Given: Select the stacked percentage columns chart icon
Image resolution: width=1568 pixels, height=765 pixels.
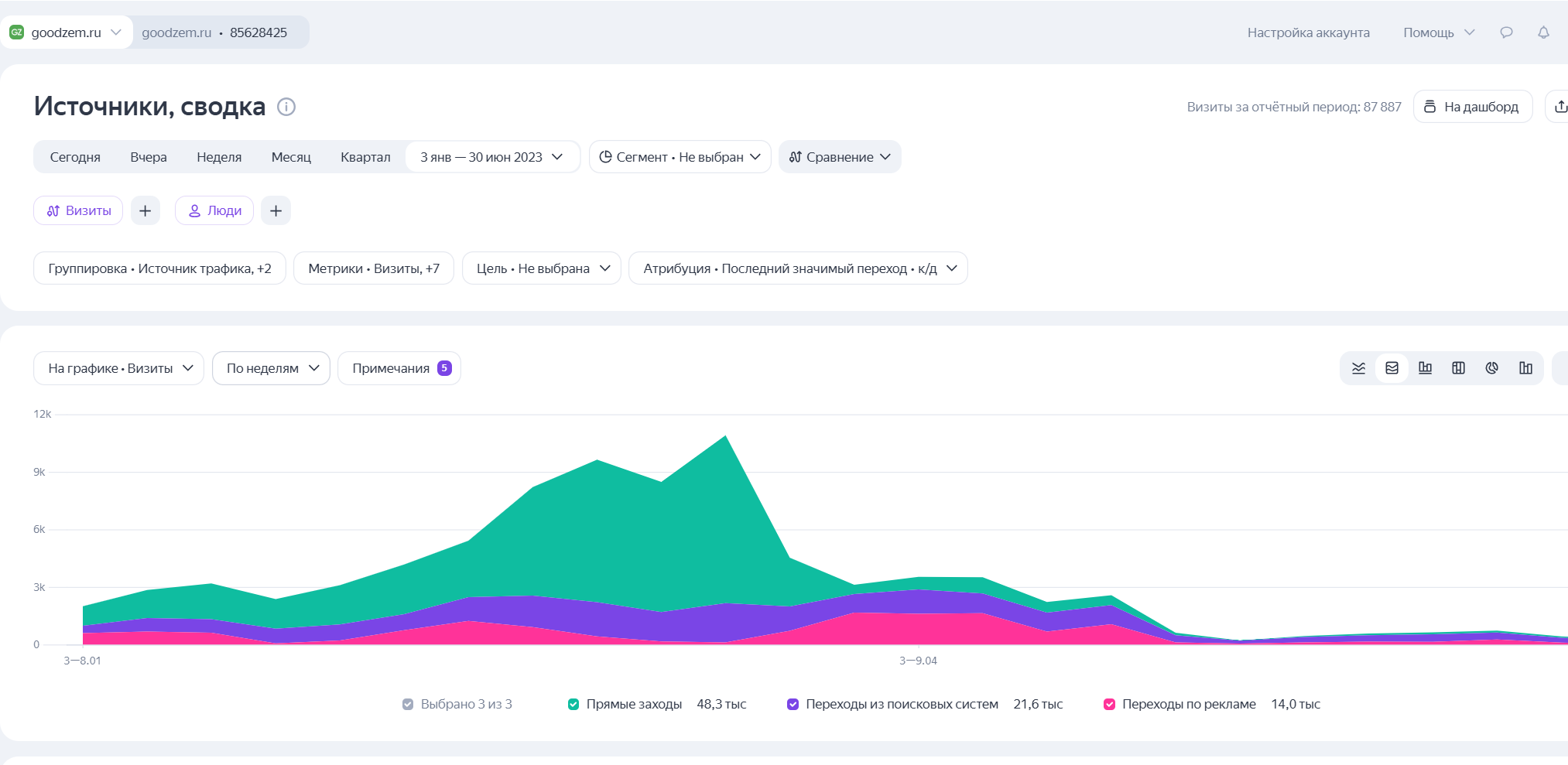Looking at the screenshot, I should [1458, 368].
